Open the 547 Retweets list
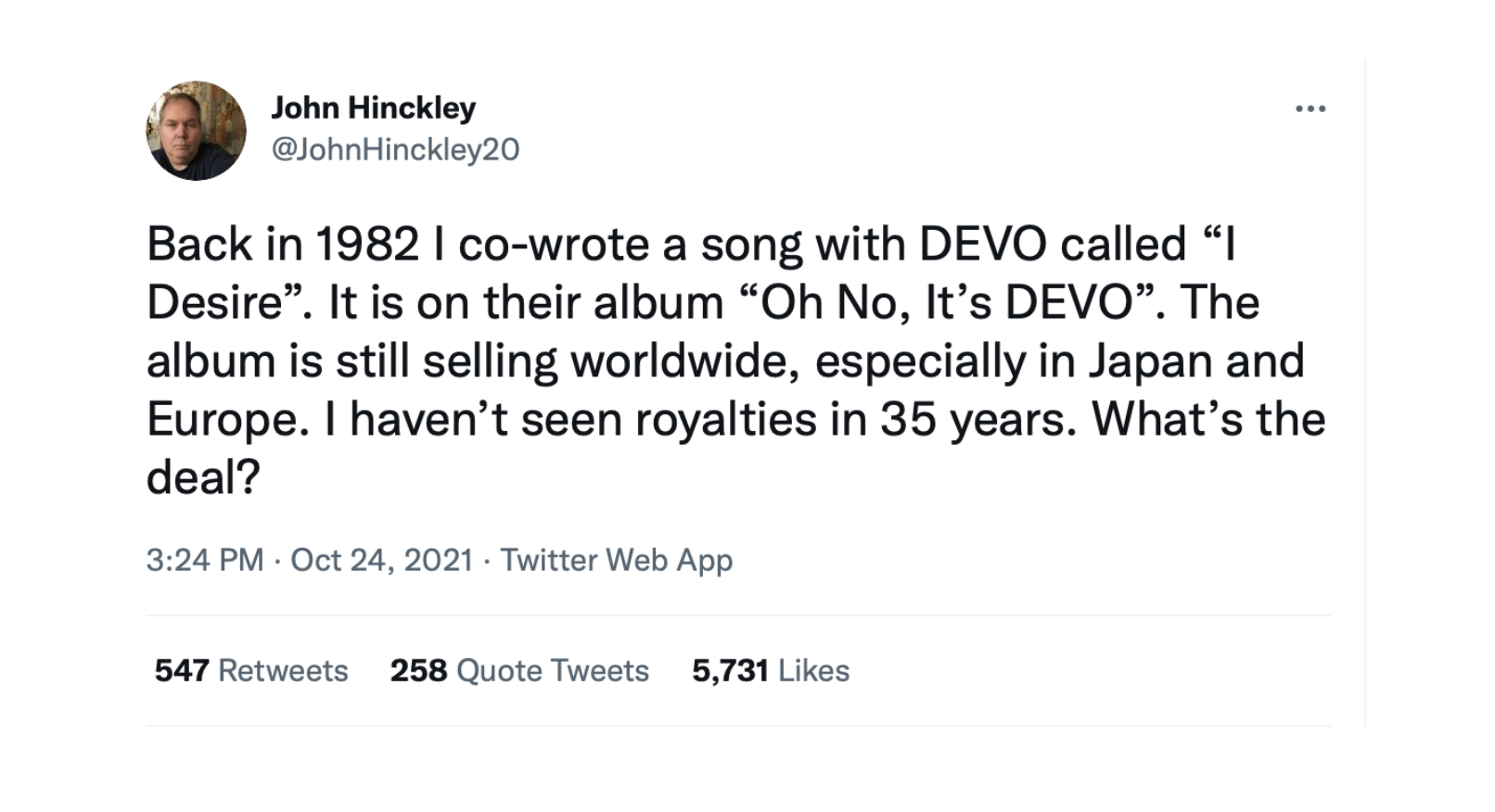The width and height of the screenshot is (1495, 812). tap(252, 669)
